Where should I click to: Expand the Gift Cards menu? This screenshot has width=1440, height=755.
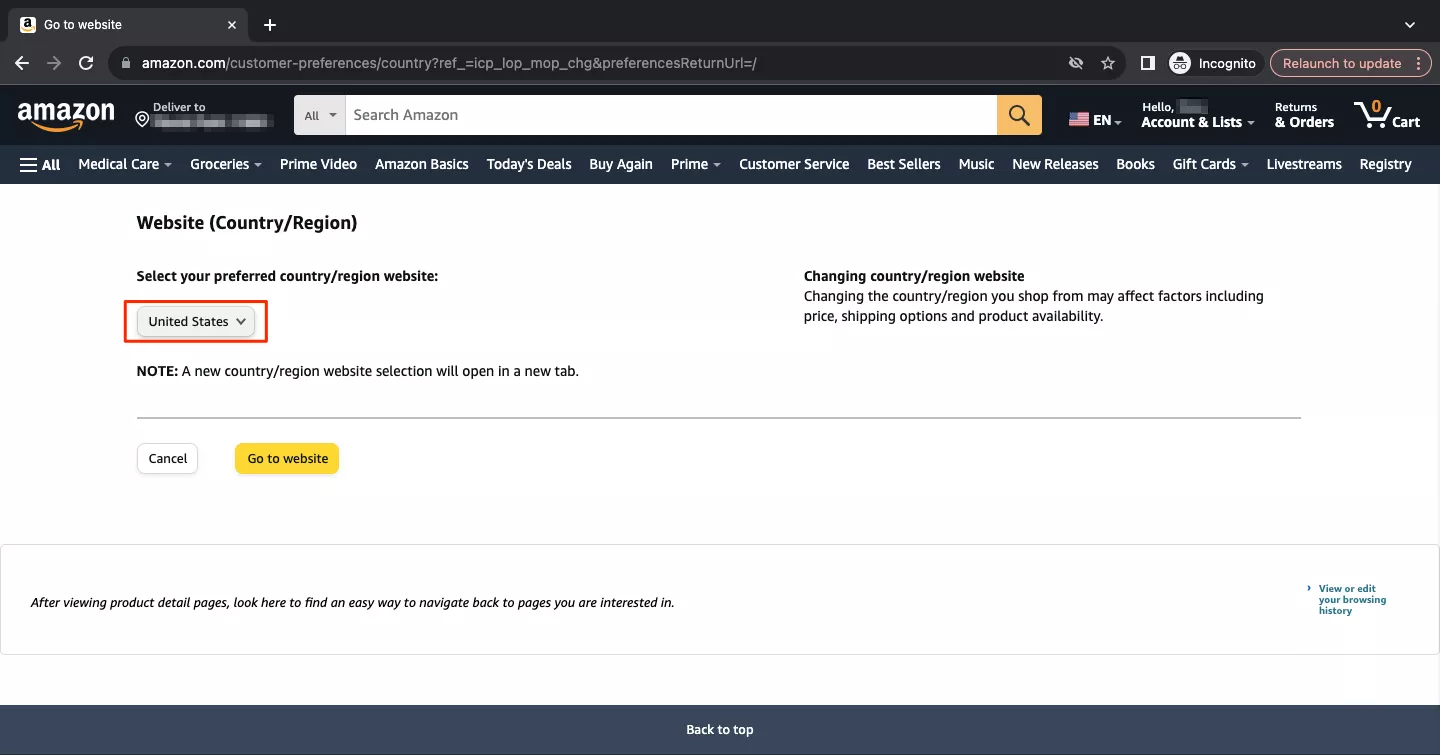click(1210, 164)
